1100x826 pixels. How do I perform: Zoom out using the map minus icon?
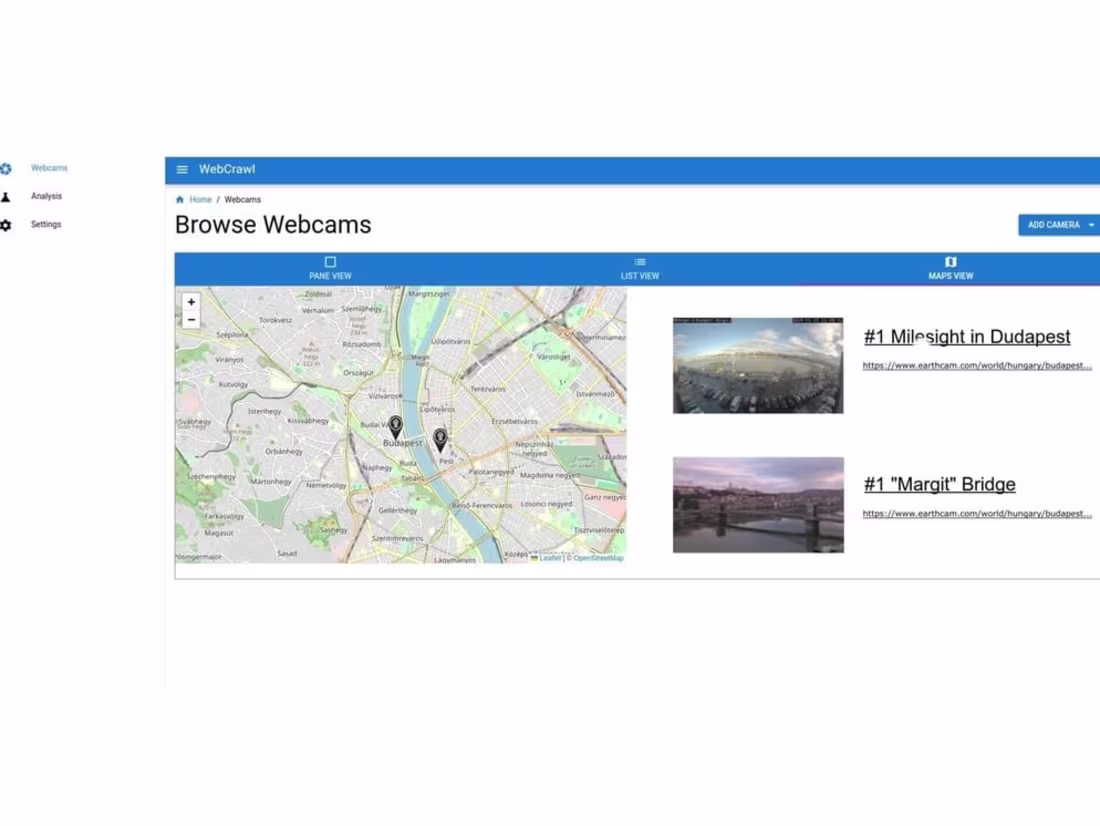click(191, 319)
